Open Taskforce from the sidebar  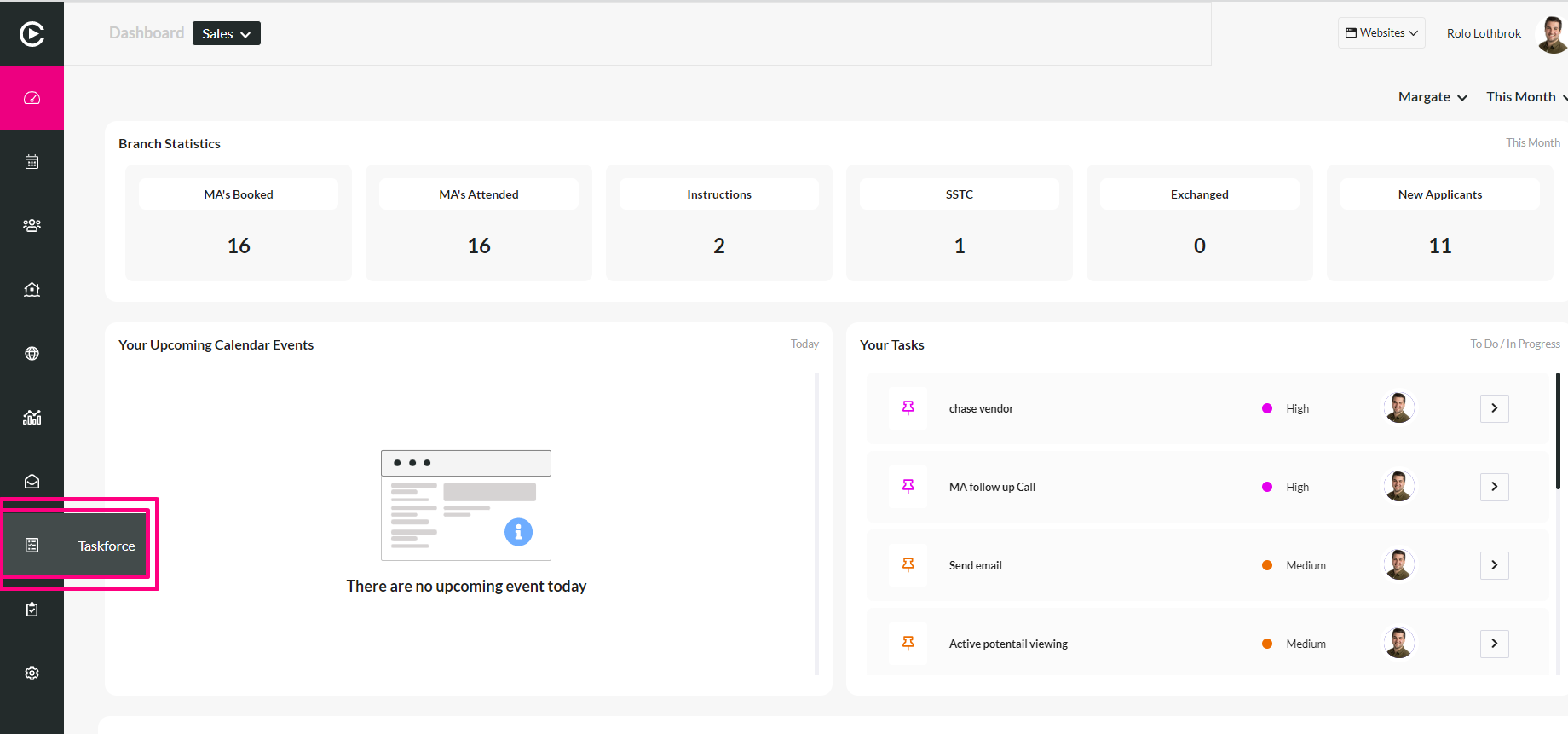pyautogui.click(x=75, y=546)
